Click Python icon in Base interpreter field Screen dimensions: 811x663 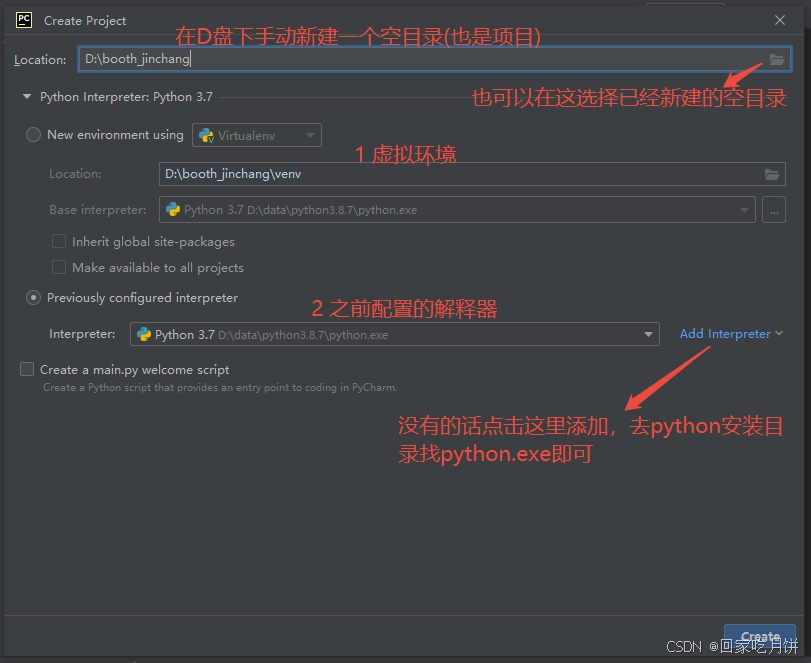click(173, 209)
